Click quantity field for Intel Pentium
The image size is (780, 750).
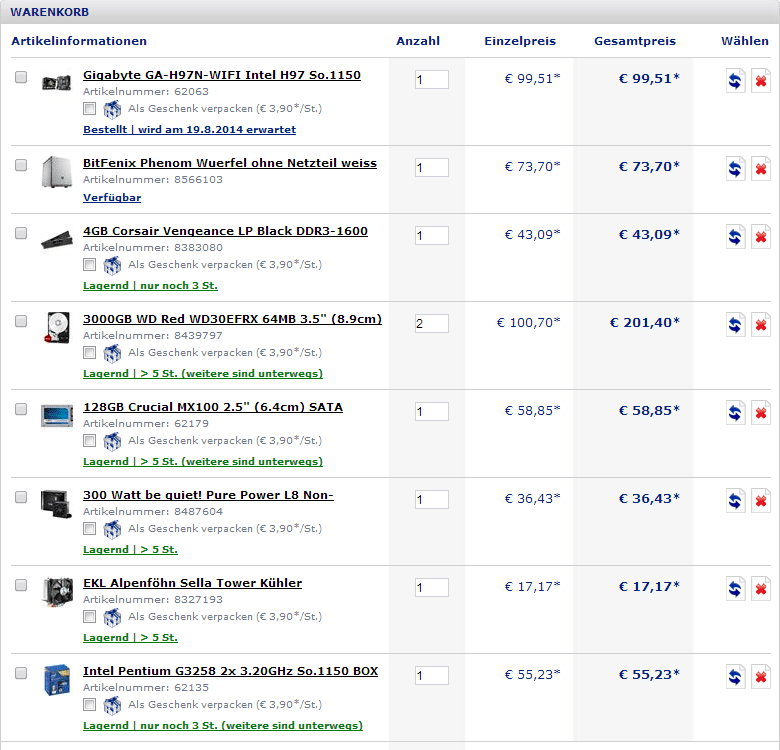(432, 676)
